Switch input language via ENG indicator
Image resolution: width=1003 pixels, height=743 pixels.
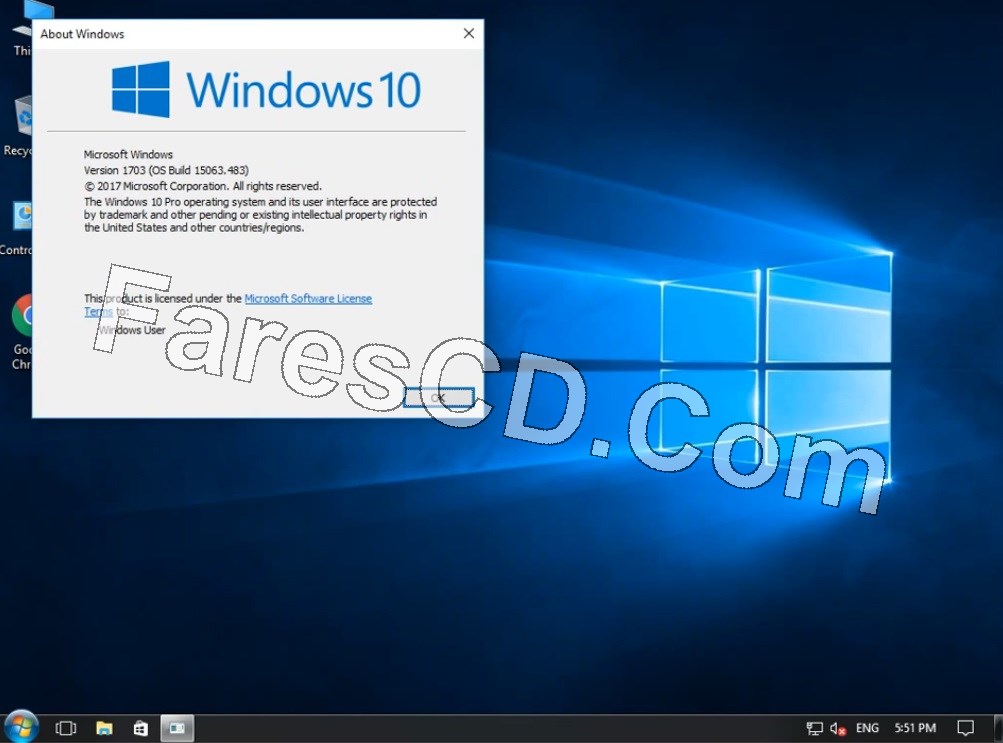(x=867, y=728)
